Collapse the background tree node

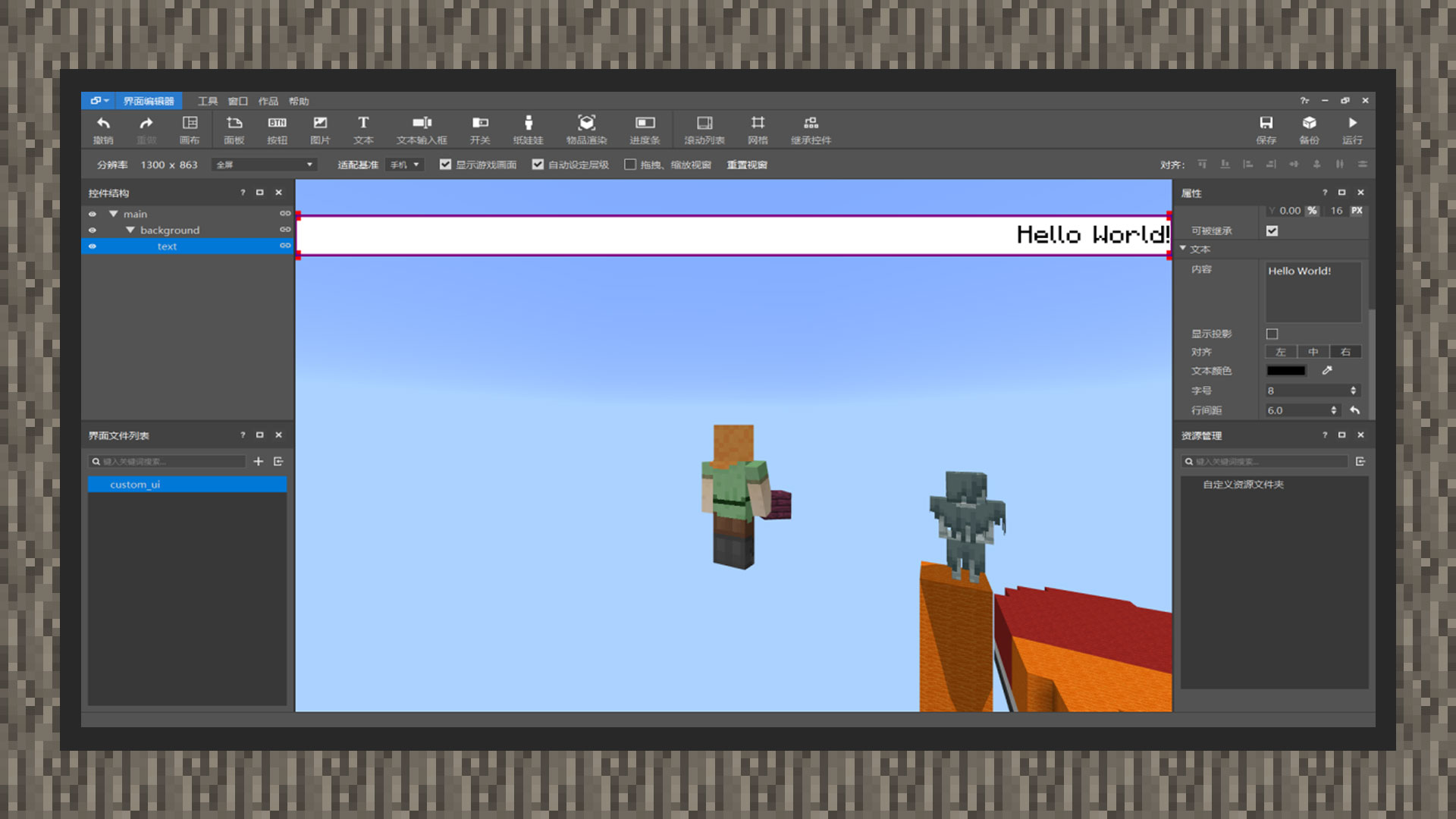point(130,230)
